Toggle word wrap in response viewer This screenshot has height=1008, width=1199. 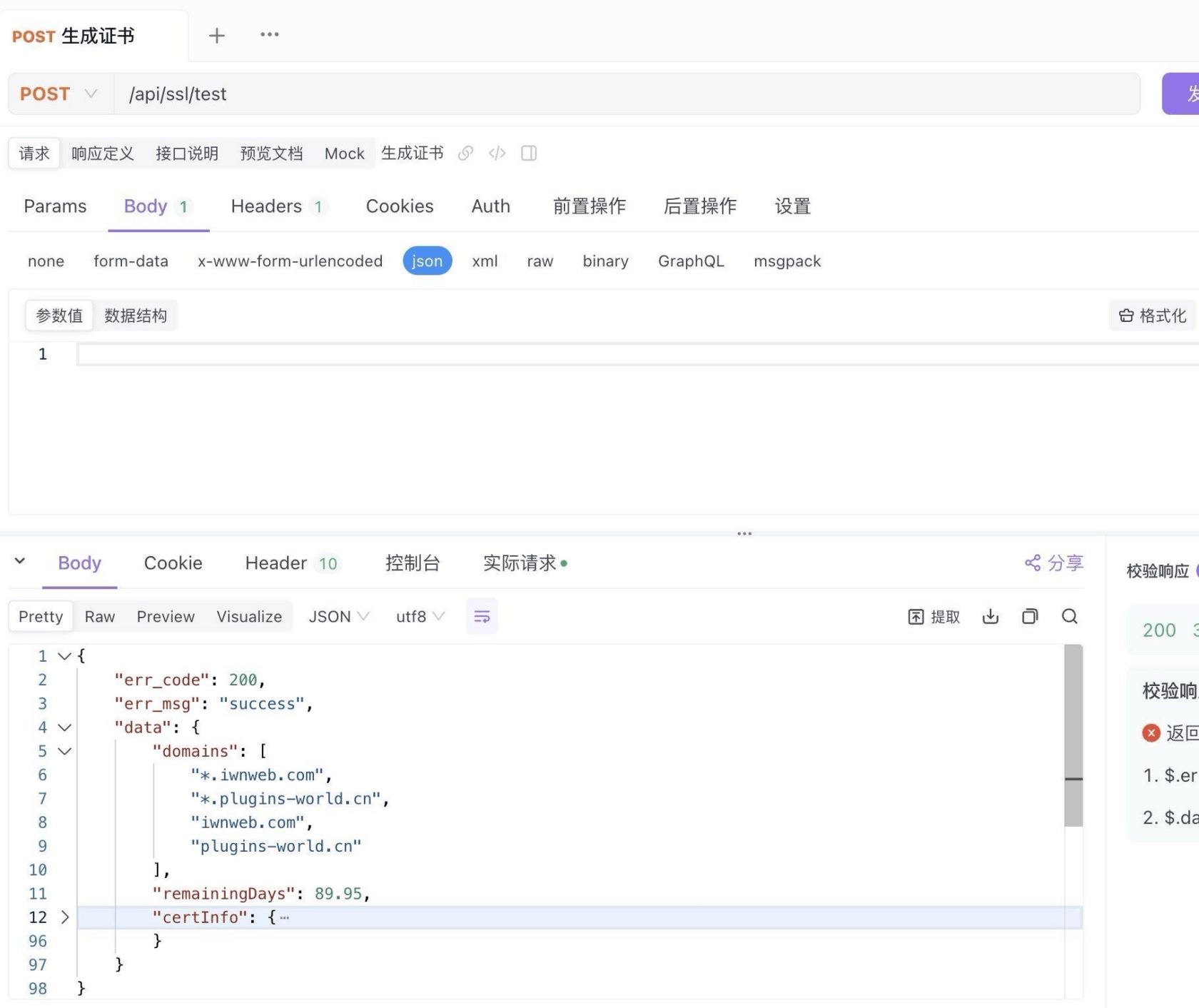(x=482, y=616)
